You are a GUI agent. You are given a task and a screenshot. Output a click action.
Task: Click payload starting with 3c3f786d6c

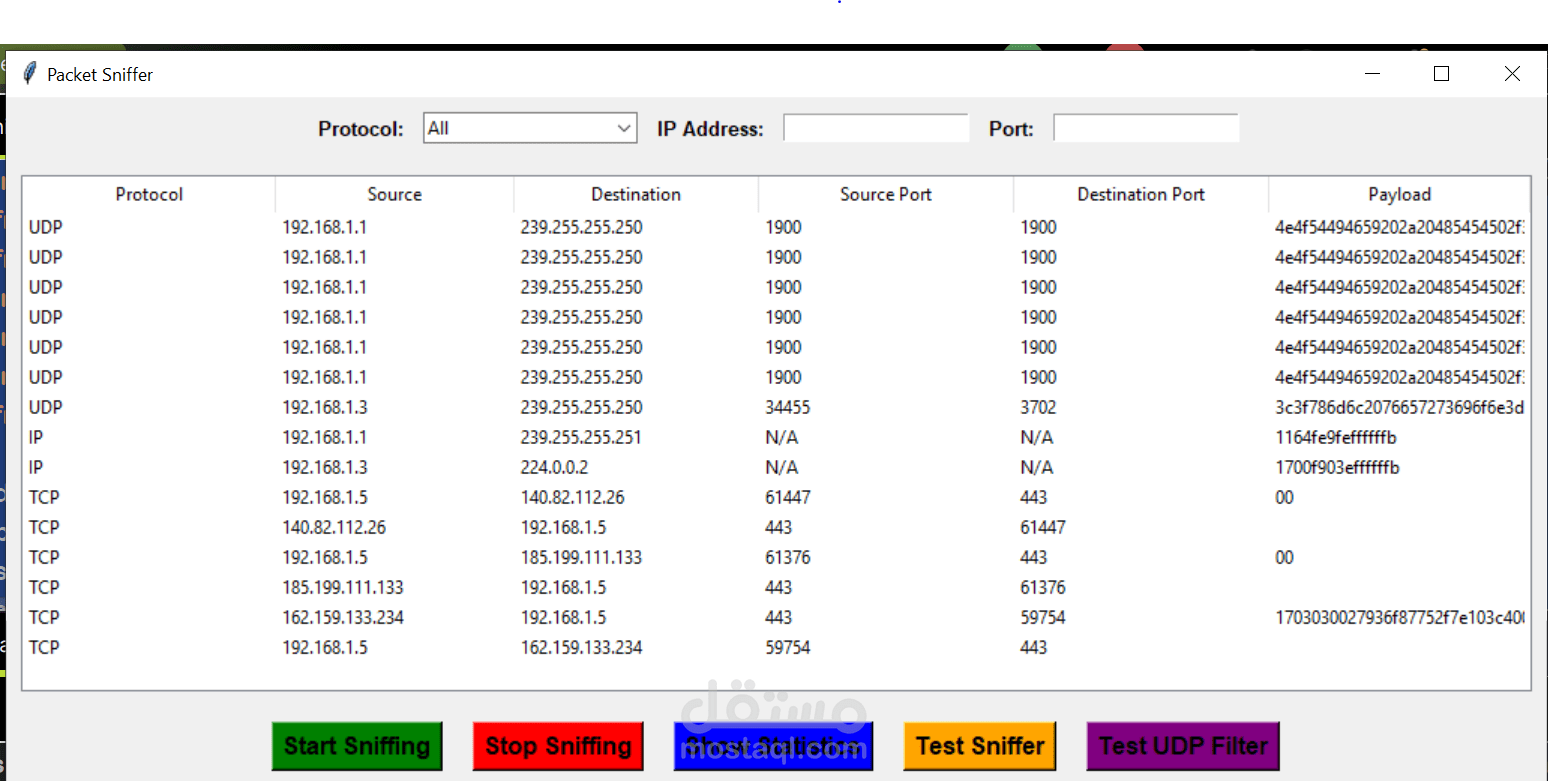(x=1399, y=407)
